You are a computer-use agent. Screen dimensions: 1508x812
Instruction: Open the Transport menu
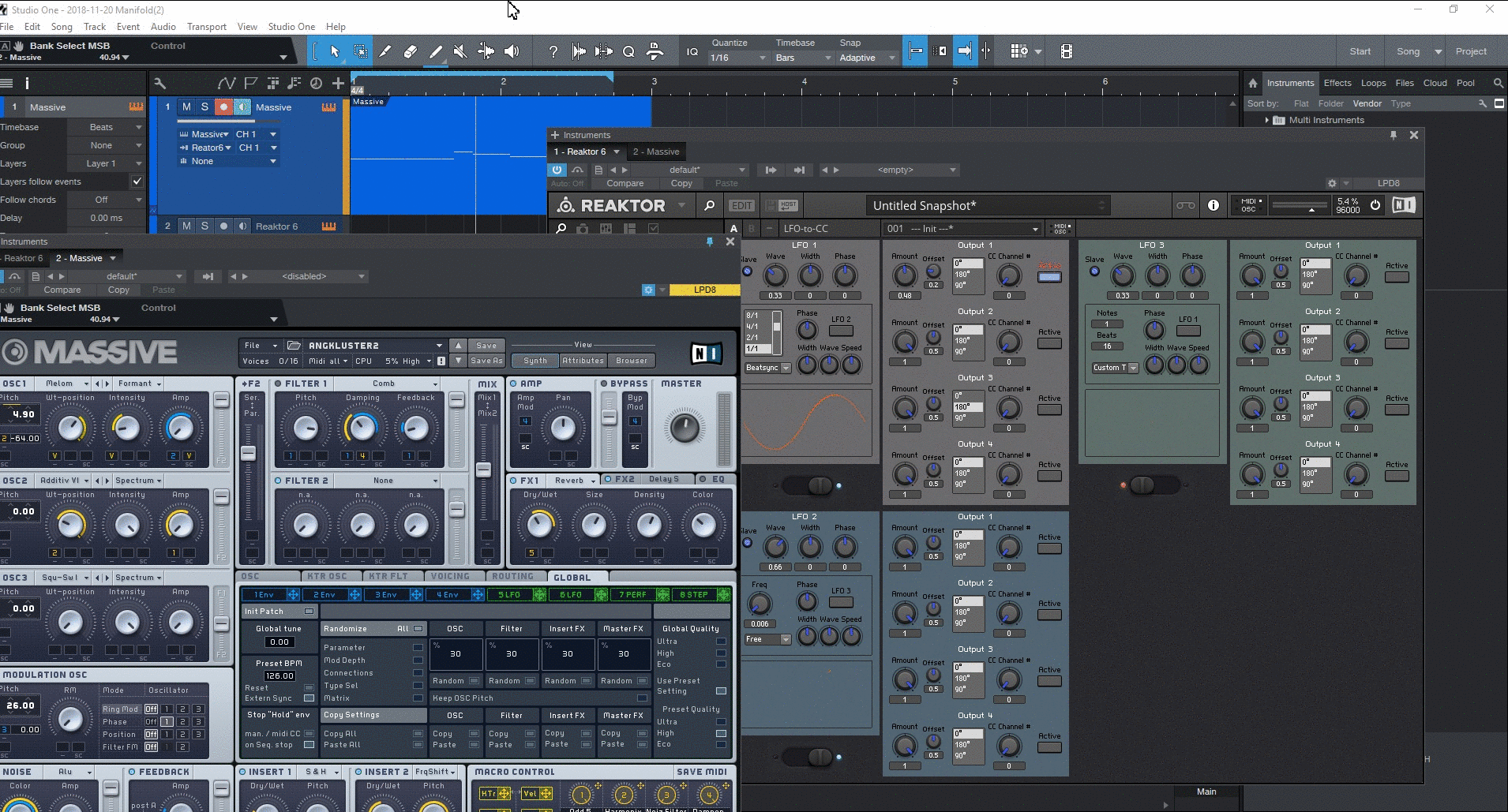(x=206, y=26)
